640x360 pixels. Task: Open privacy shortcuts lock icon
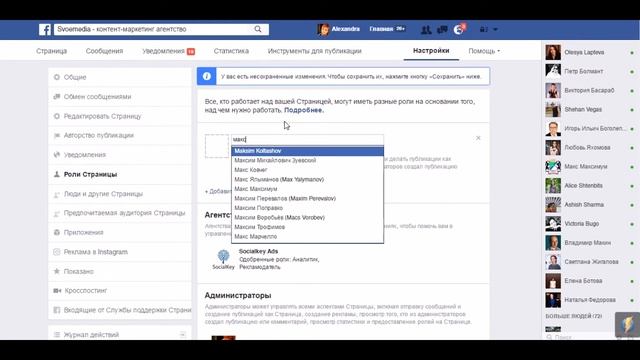[x=483, y=29]
